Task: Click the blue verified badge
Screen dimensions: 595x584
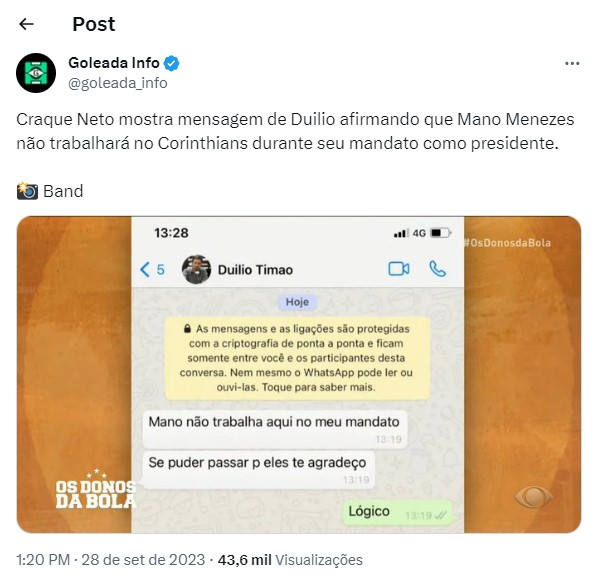Action: (x=172, y=63)
